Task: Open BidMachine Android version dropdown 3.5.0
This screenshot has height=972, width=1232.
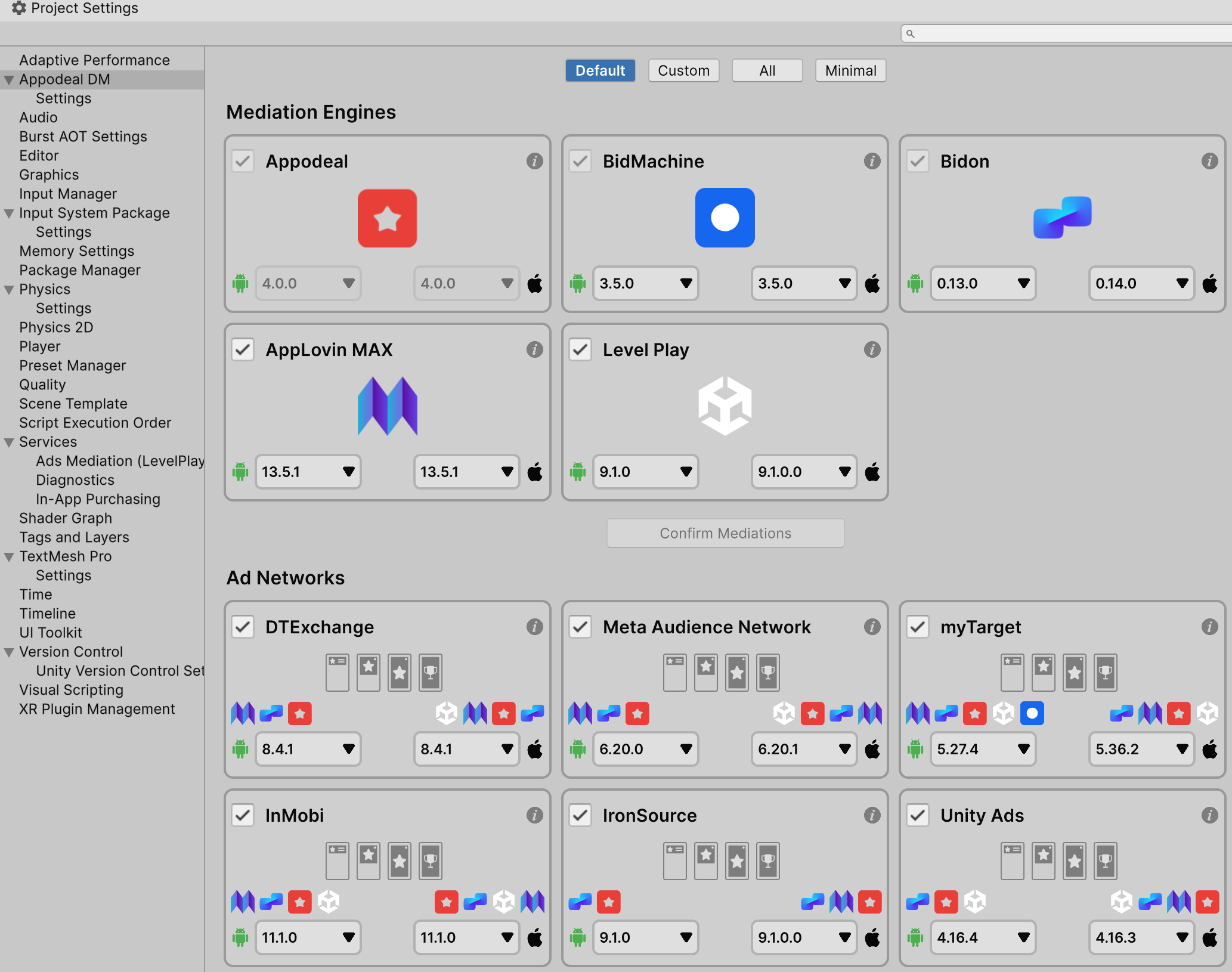Action: (645, 283)
